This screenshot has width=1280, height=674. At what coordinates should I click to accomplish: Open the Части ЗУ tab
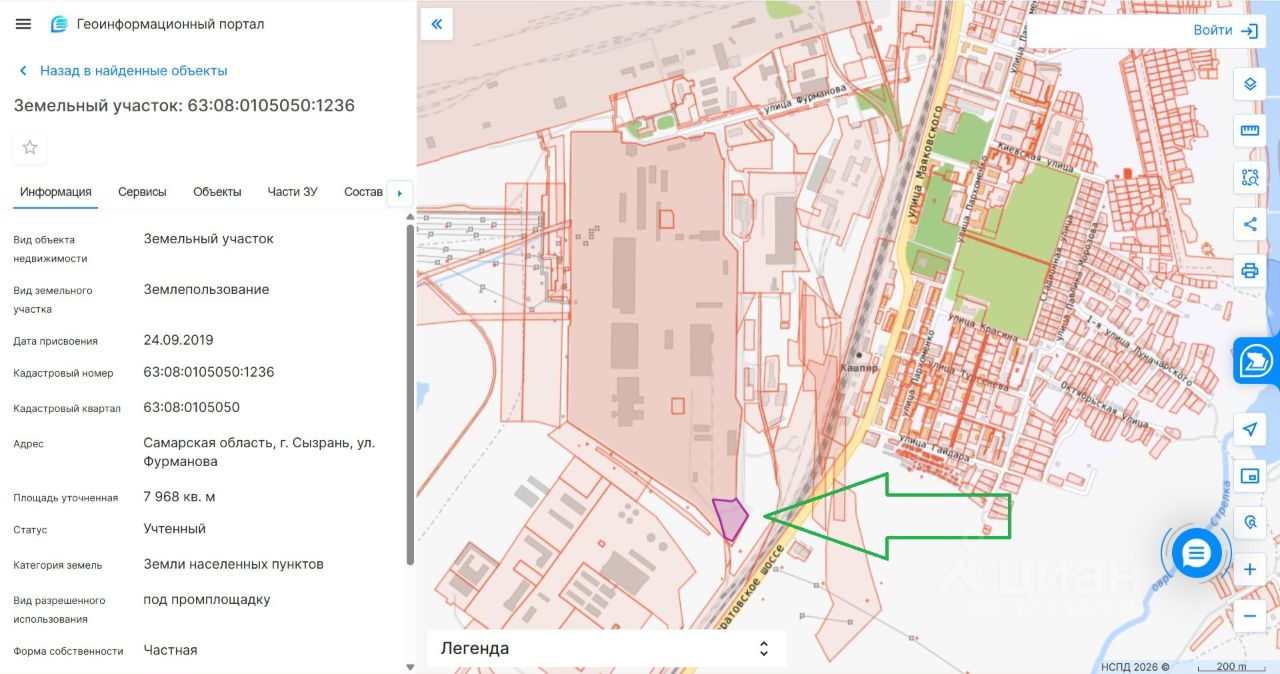tap(293, 192)
